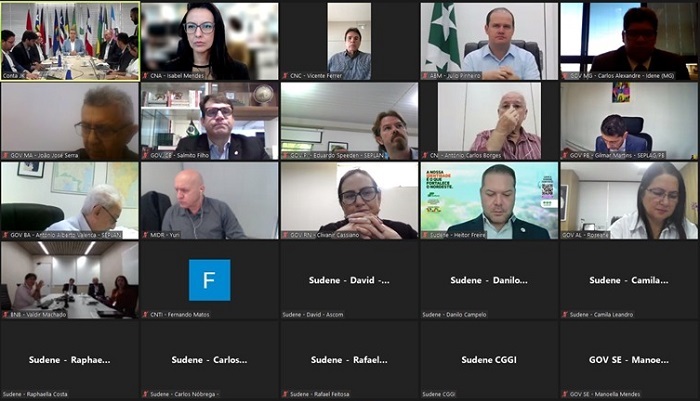Select Salmito Filho's video tile with bookshelf

[x=210, y=121]
